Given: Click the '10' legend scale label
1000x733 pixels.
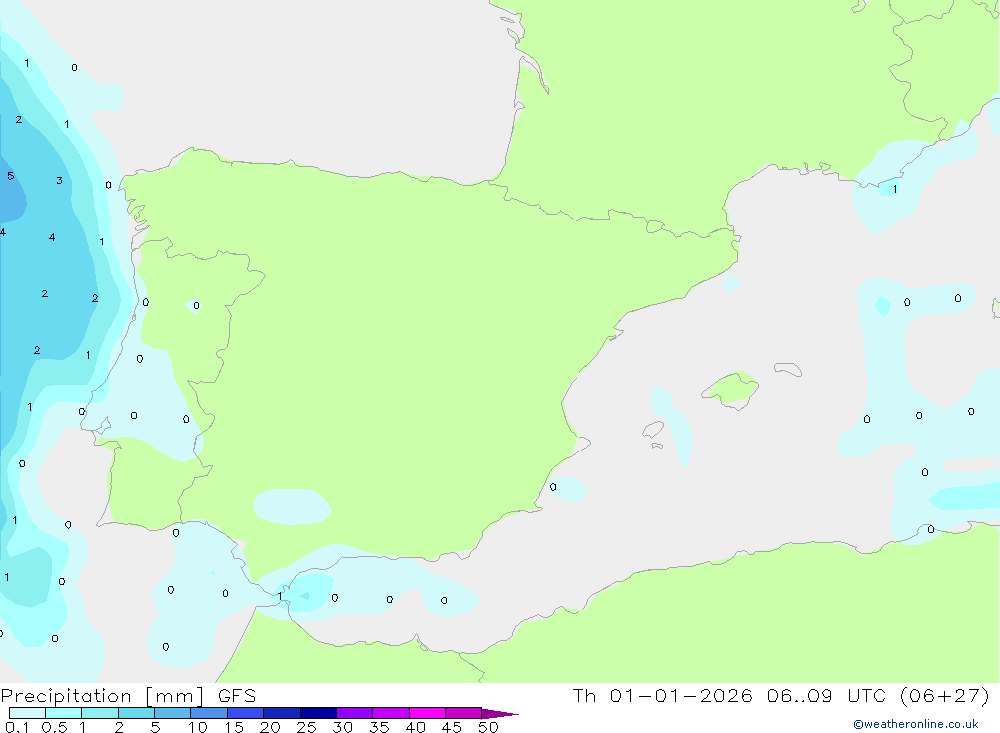Looking at the screenshot, I should 198,727.
